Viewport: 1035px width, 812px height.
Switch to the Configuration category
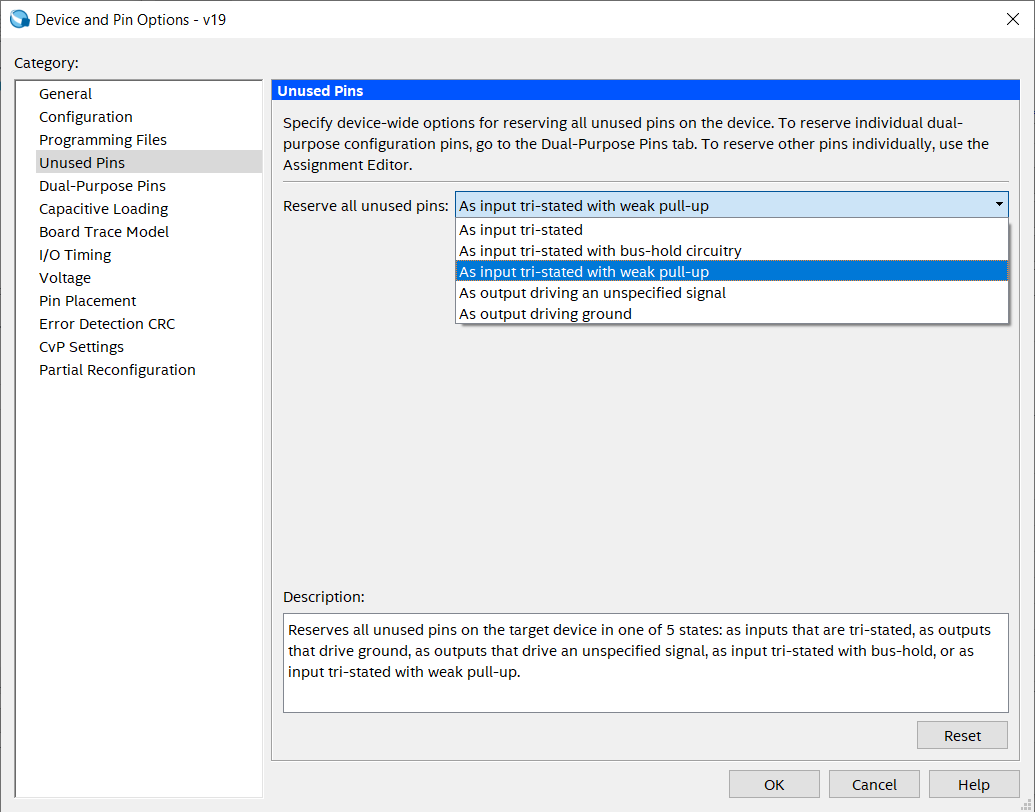point(85,116)
